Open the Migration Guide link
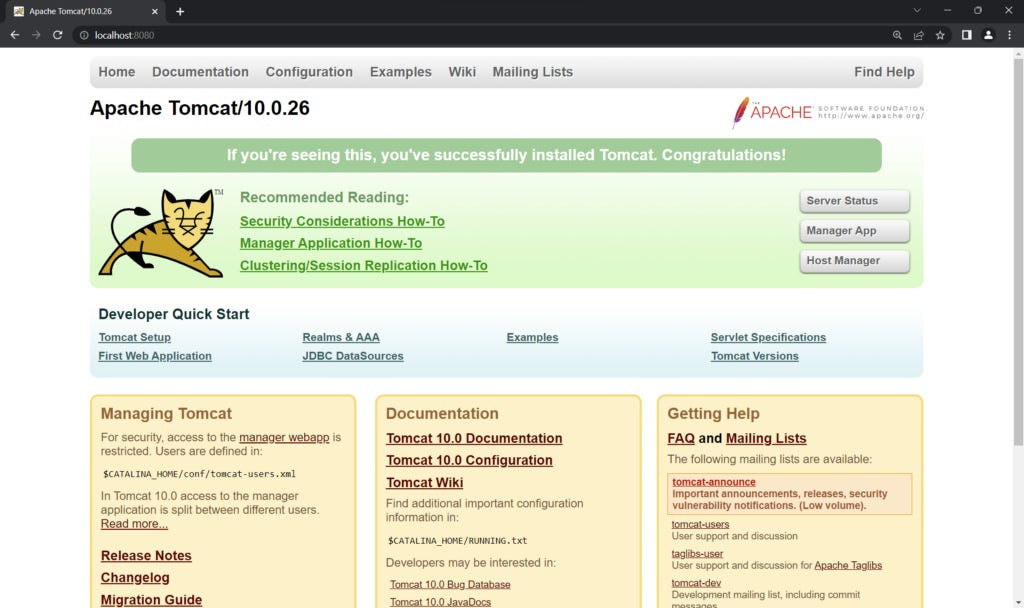Screen dimensions: 1024x608 pos(152,600)
